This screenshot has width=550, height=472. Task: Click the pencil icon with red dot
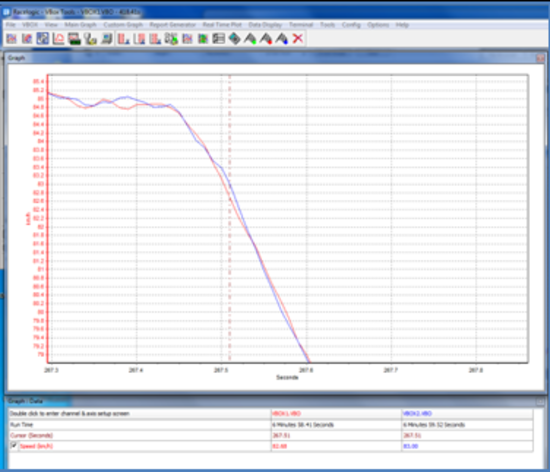266,38
